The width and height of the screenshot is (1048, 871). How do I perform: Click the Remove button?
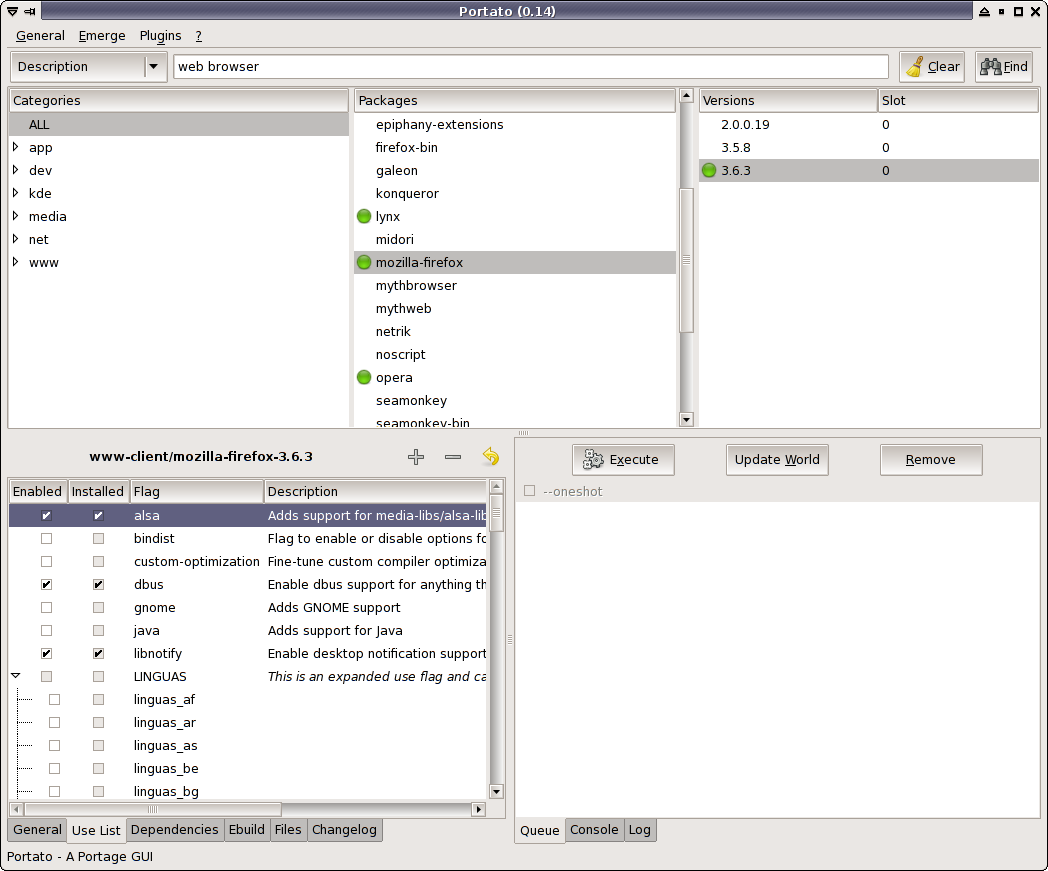(x=931, y=460)
